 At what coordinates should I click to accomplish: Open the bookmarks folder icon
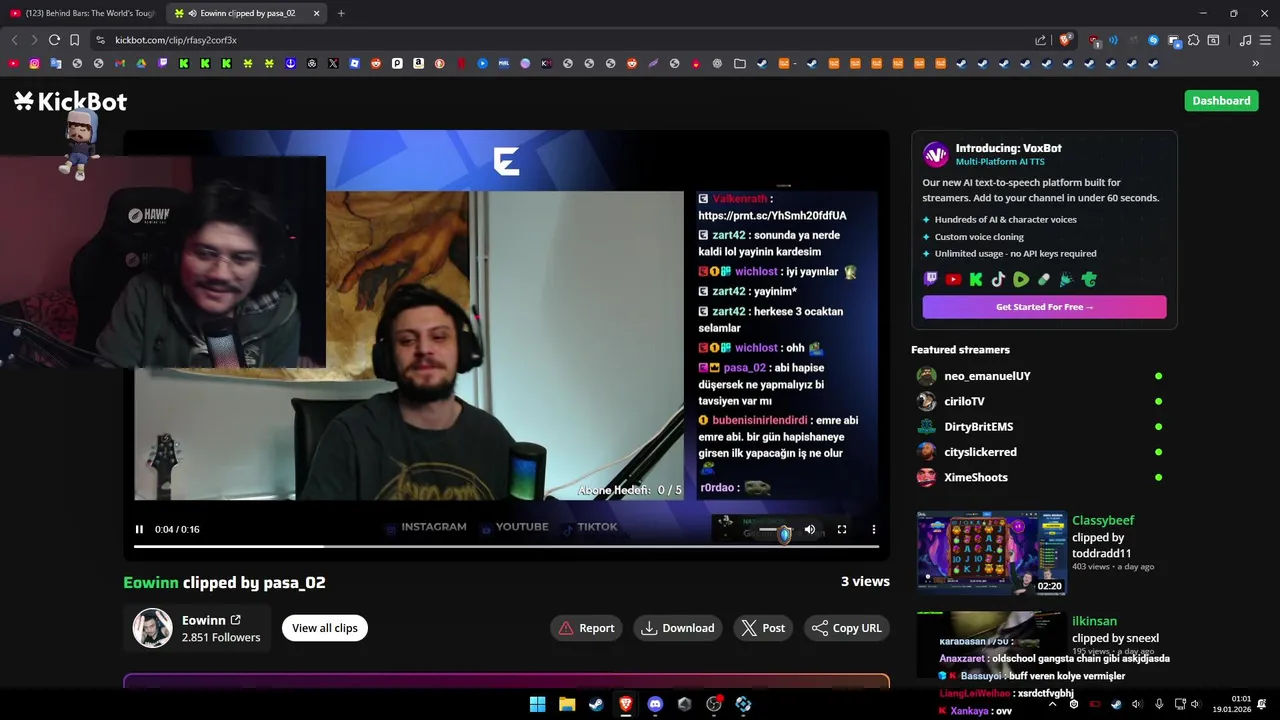pyautogui.click(x=739, y=63)
